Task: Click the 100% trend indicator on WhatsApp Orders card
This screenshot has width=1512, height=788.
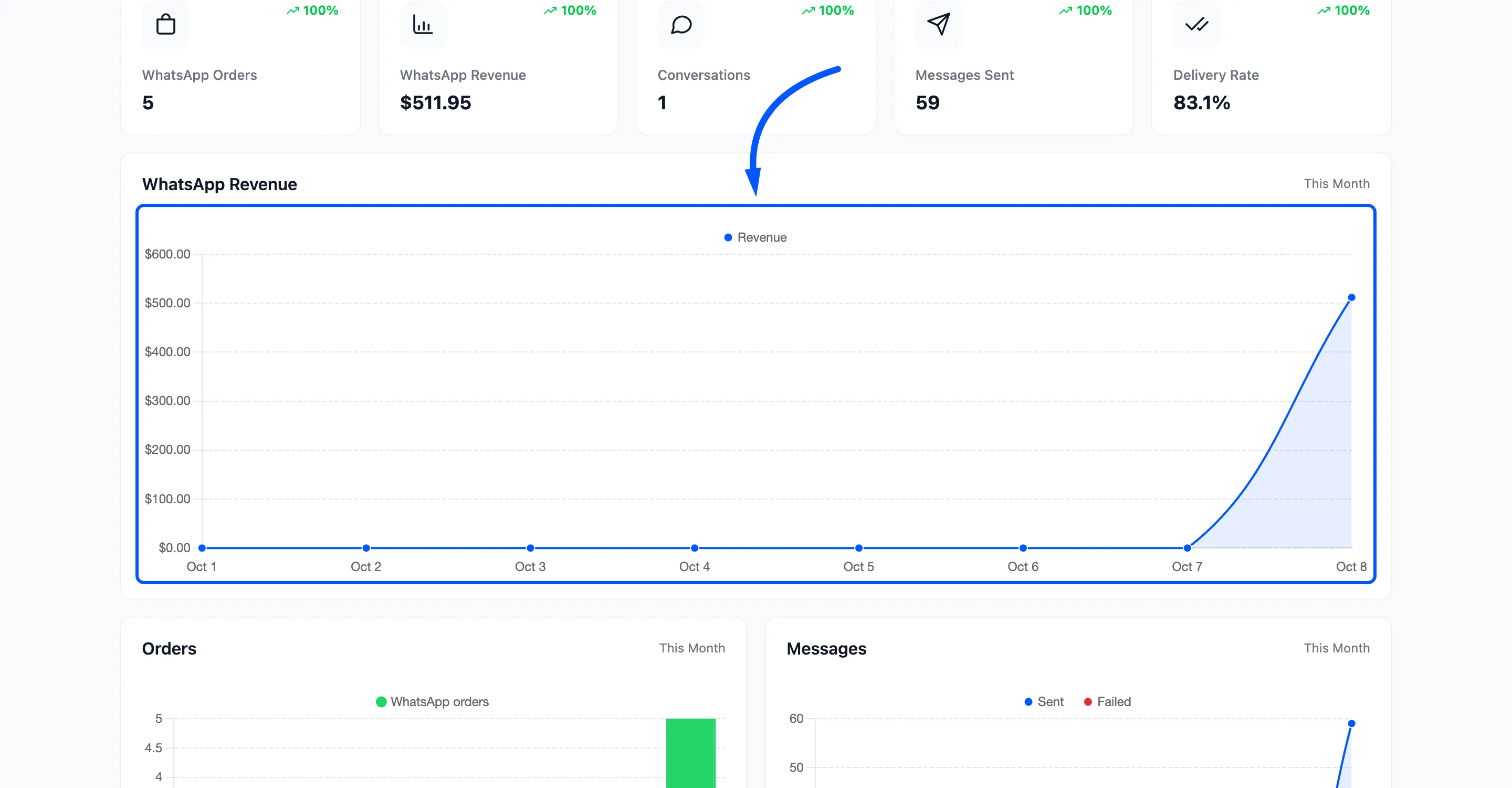Action: click(x=312, y=11)
